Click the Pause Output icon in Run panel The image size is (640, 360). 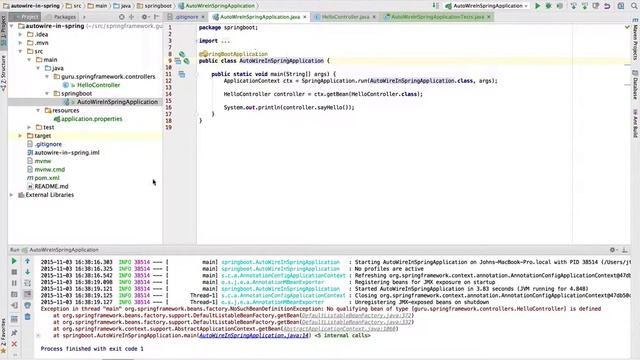point(14,283)
